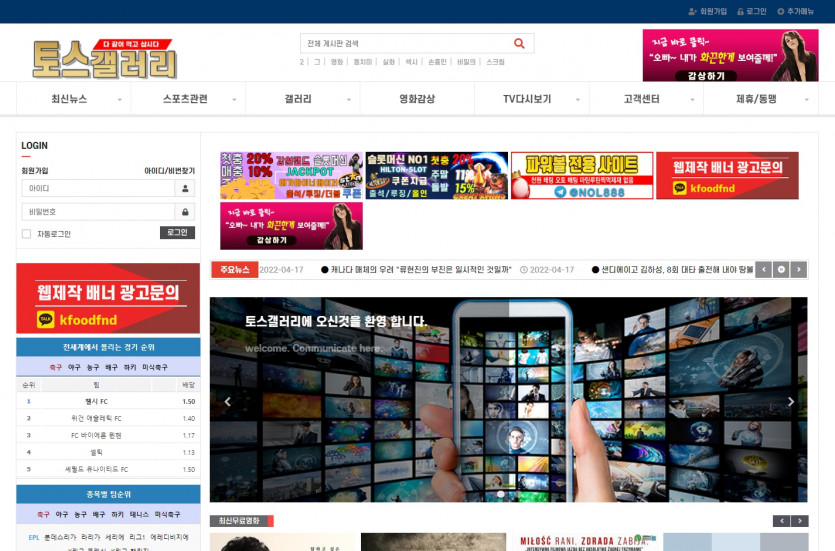Viewport: 835px width, 551px height.
Task: Show next items in 최신무료영화 section
Action: point(799,521)
